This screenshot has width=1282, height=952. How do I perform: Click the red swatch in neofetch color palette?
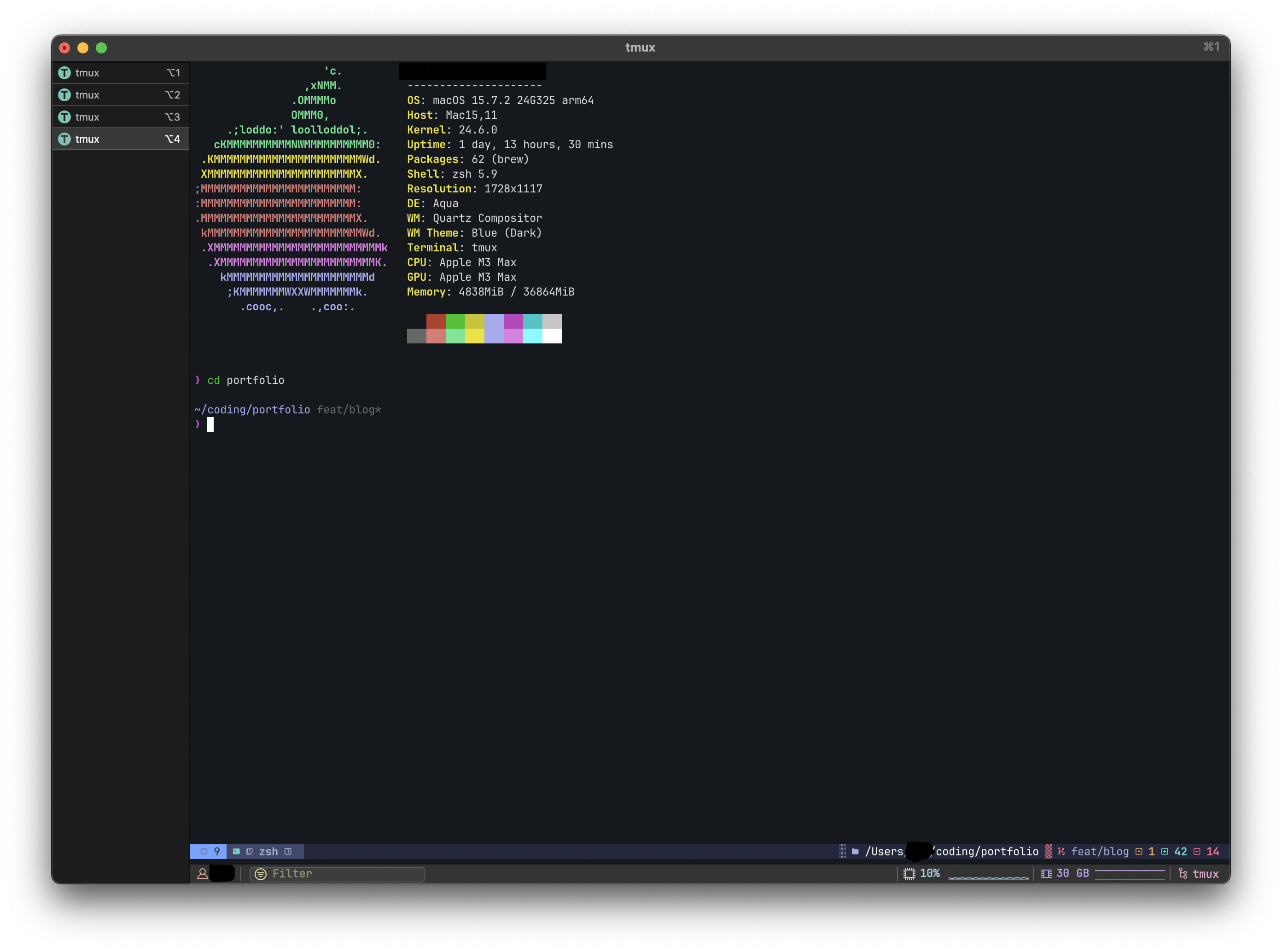(x=436, y=321)
